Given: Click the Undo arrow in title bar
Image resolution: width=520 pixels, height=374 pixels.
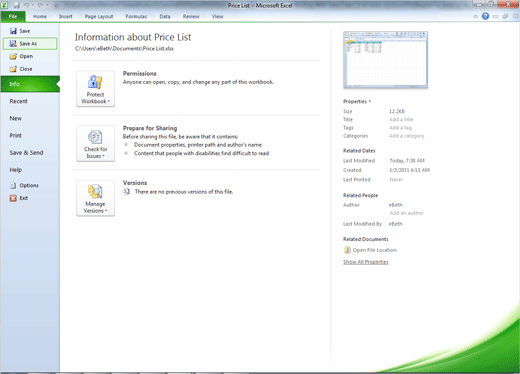Looking at the screenshot, I should coord(26,5).
